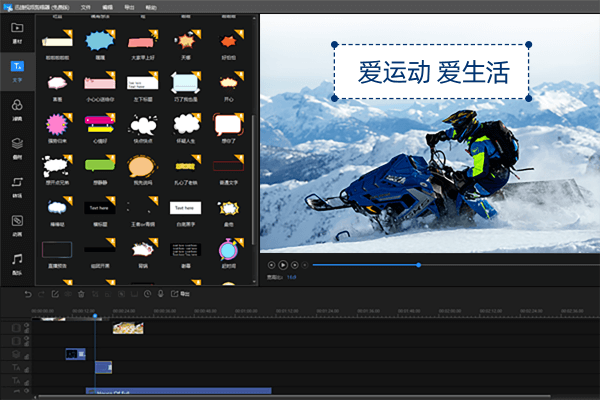600x400 pixels.
Task: Open the 叠附 overlays panel in the sidebar
Action: tap(17, 146)
